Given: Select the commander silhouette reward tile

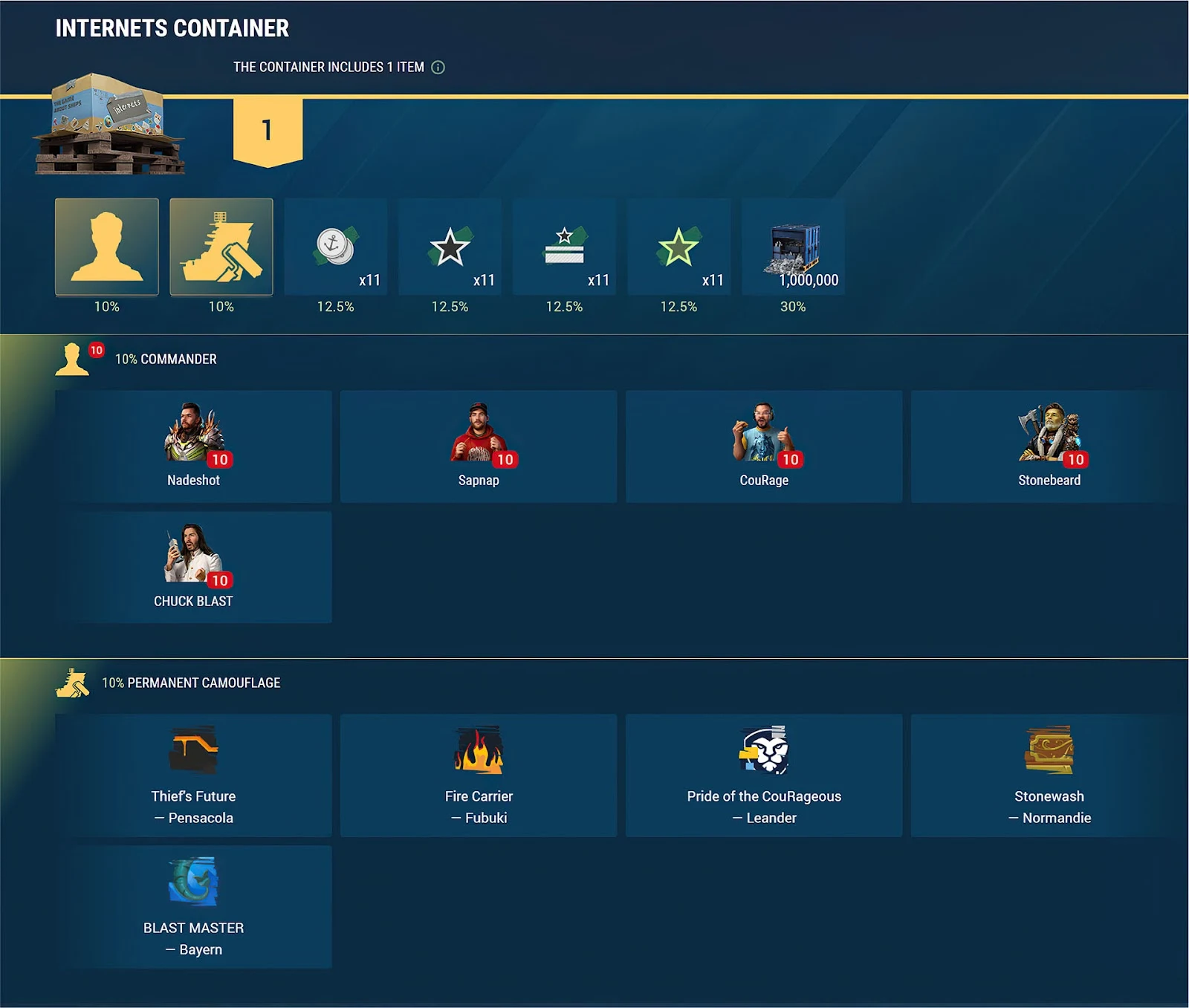Looking at the screenshot, I should [x=107, y=247].
